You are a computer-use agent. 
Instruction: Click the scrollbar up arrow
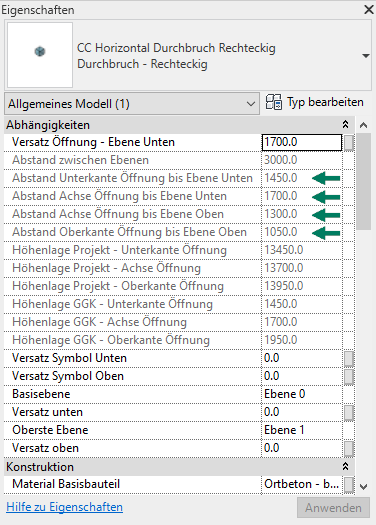click(364, 125)
